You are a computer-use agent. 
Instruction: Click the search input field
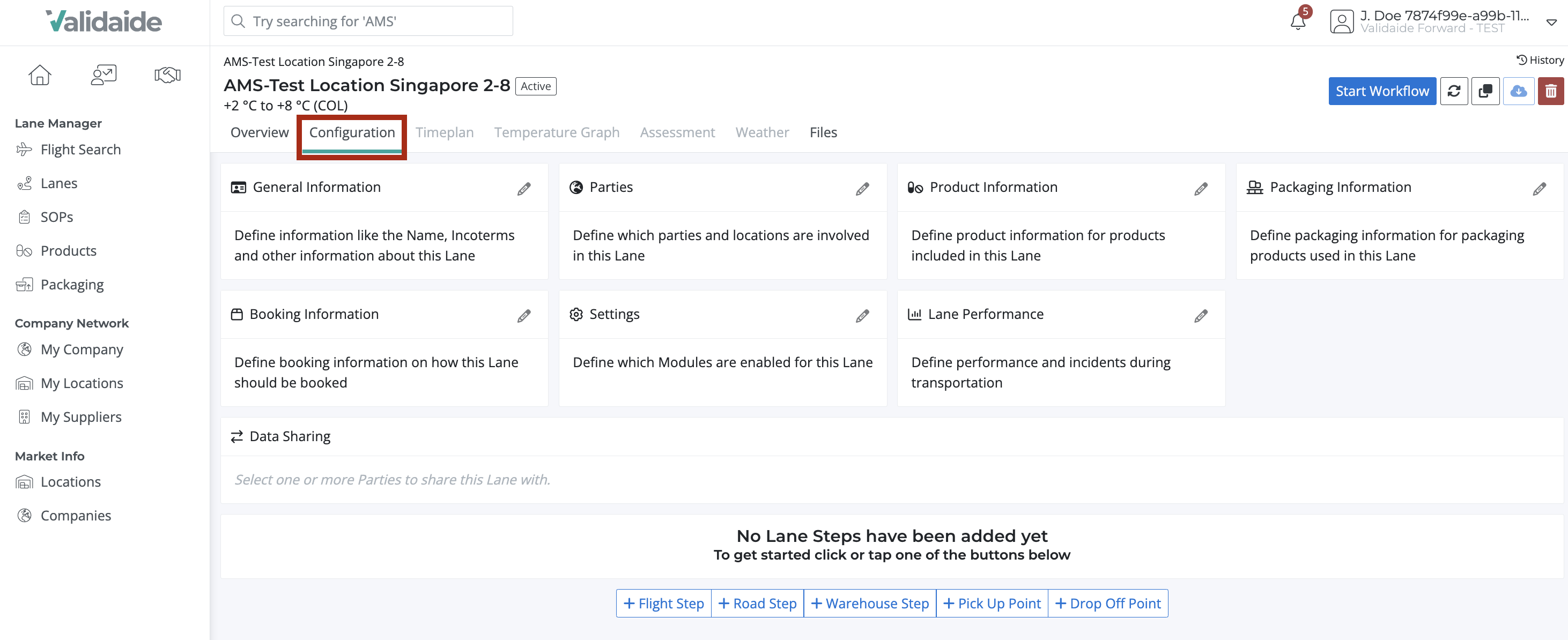368,21
